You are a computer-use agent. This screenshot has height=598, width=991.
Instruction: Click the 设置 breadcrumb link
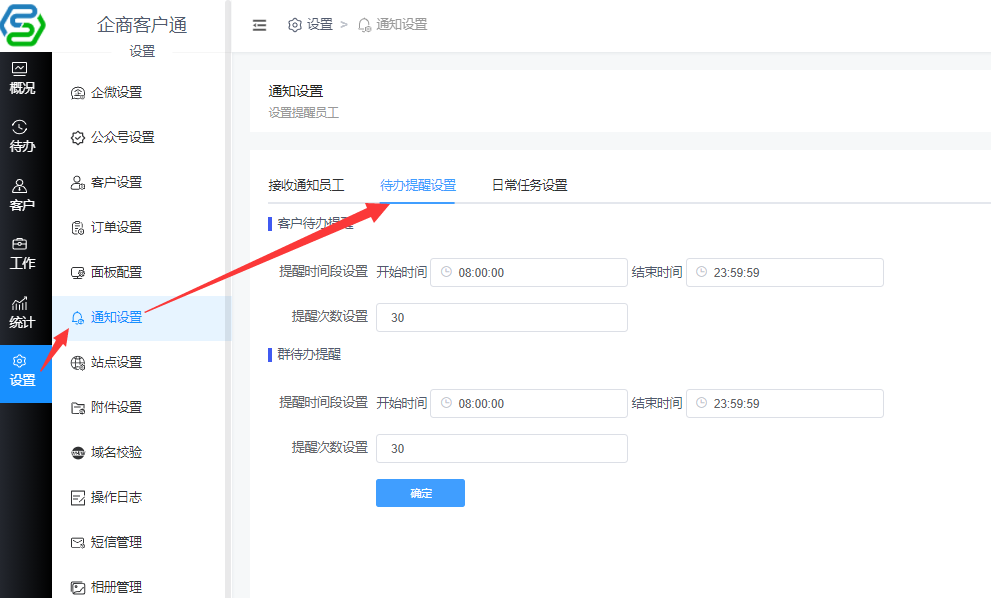[x=319, y=25]
